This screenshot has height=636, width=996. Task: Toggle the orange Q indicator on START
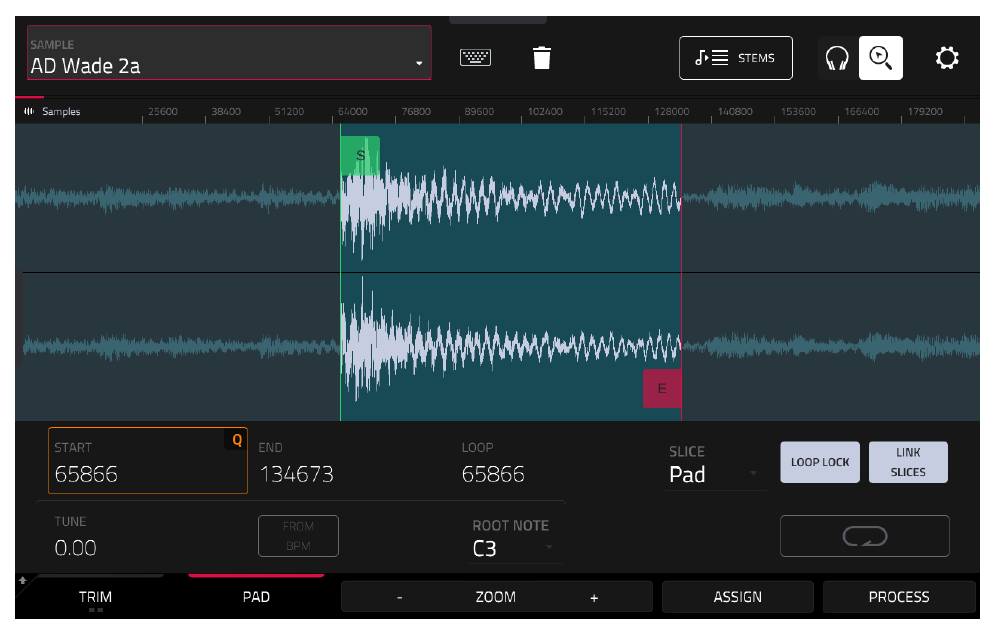point(237,440)
